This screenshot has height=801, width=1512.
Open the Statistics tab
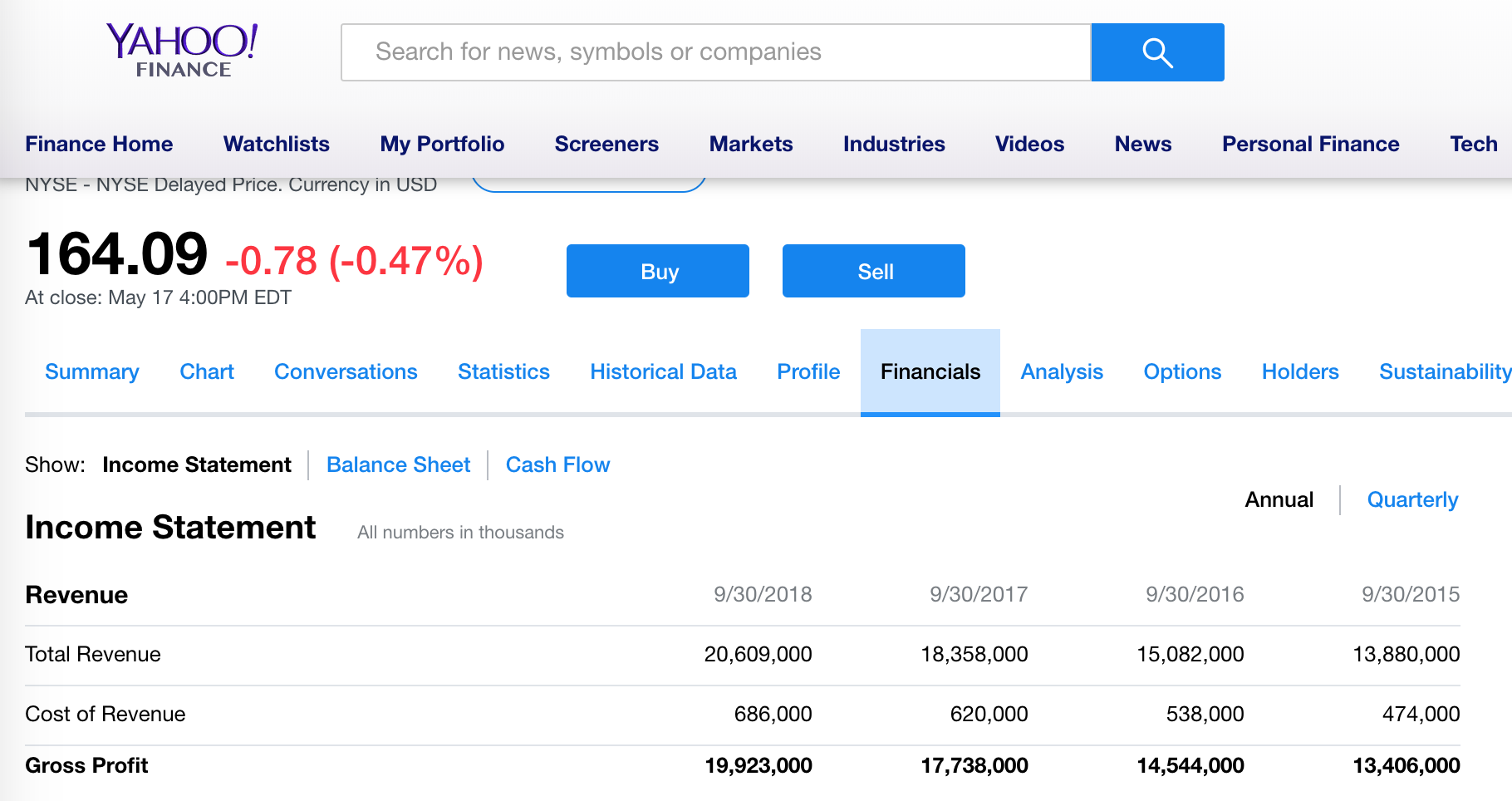point(503,371)
